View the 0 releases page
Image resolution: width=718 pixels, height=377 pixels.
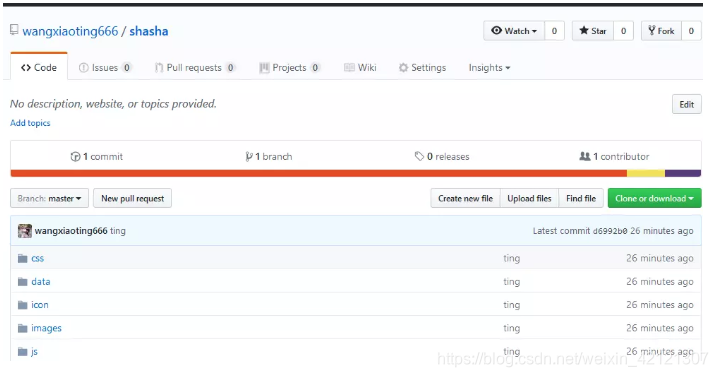442,157
